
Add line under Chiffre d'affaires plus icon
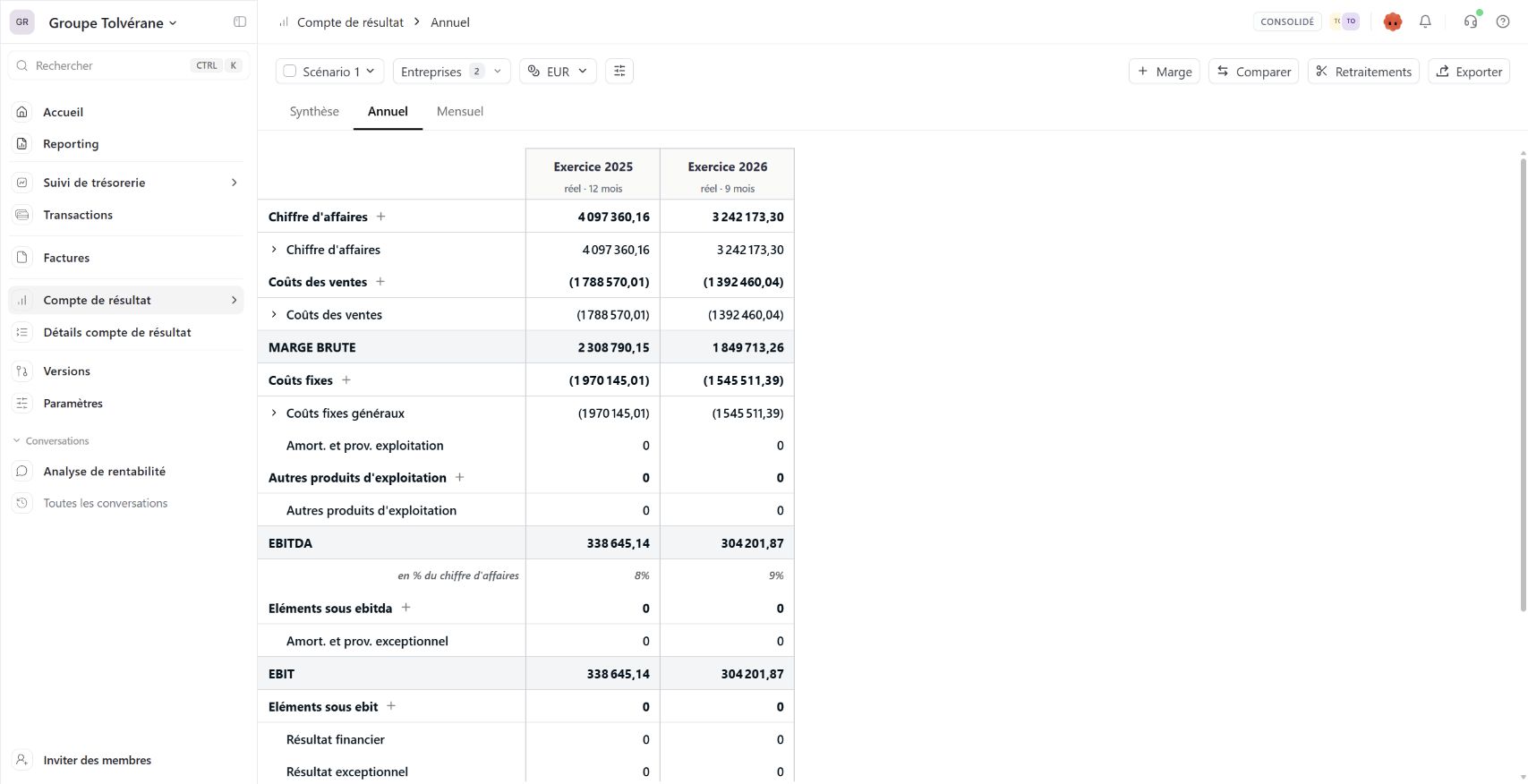click(381, 217)
